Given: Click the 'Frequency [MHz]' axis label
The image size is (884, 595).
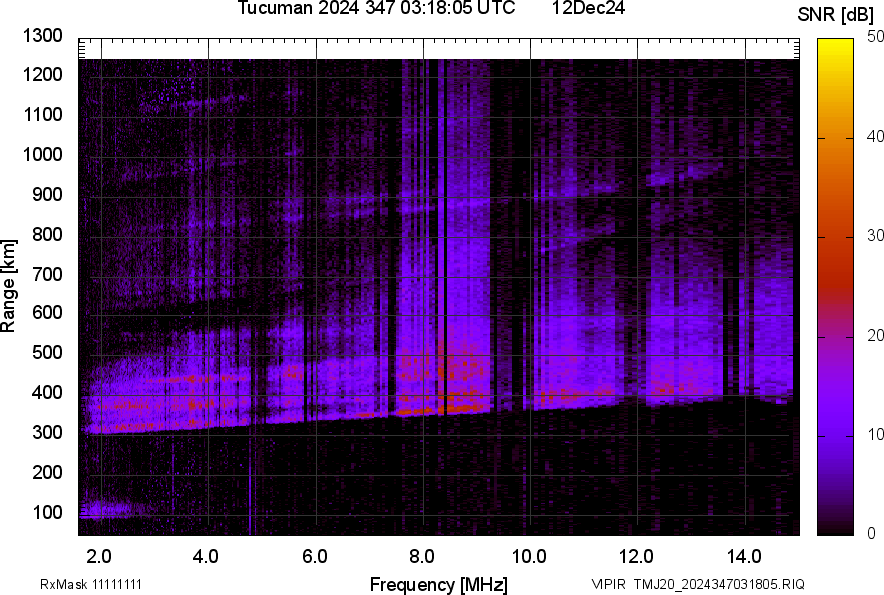Looking at the screenshot, I should pyautogui.click(x=439, y=584).
